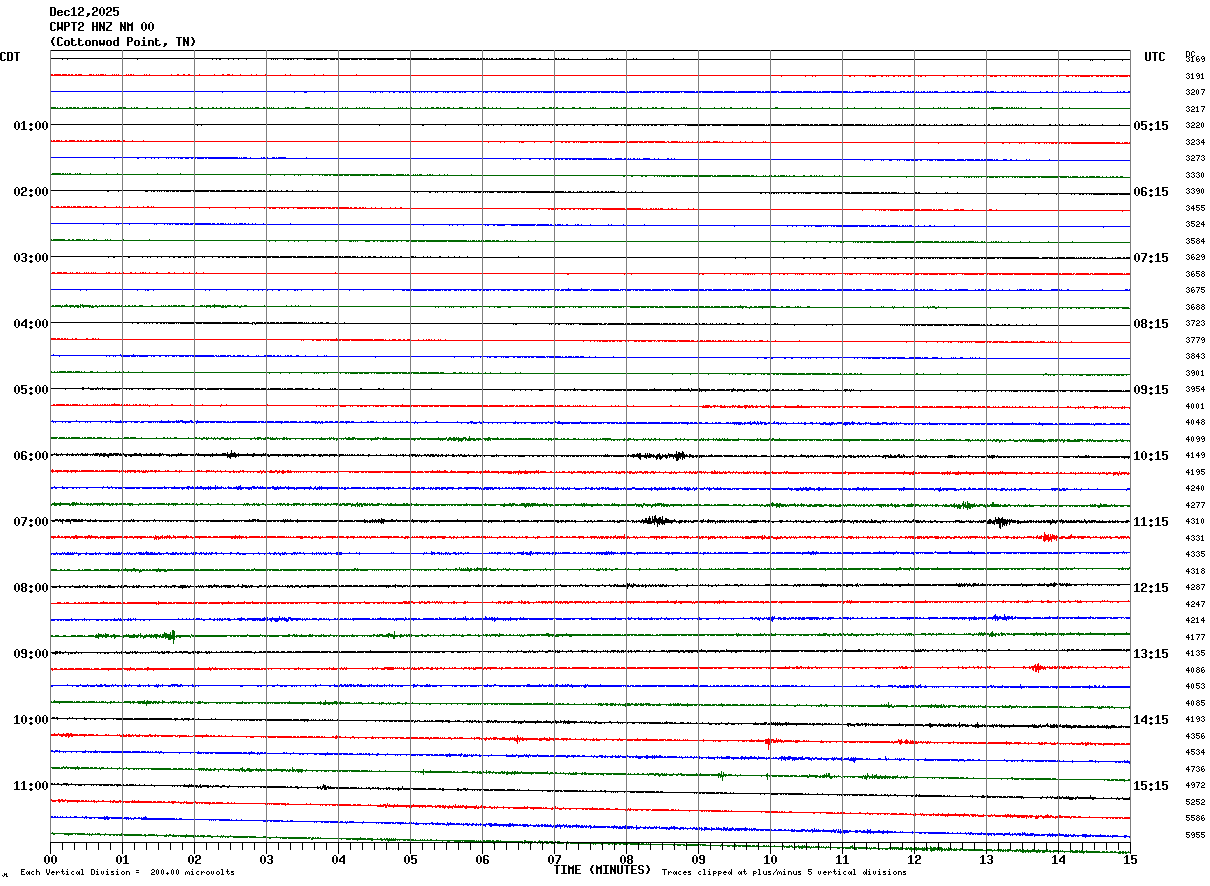Click the 11:15 UTC time label

point(1151,522)
